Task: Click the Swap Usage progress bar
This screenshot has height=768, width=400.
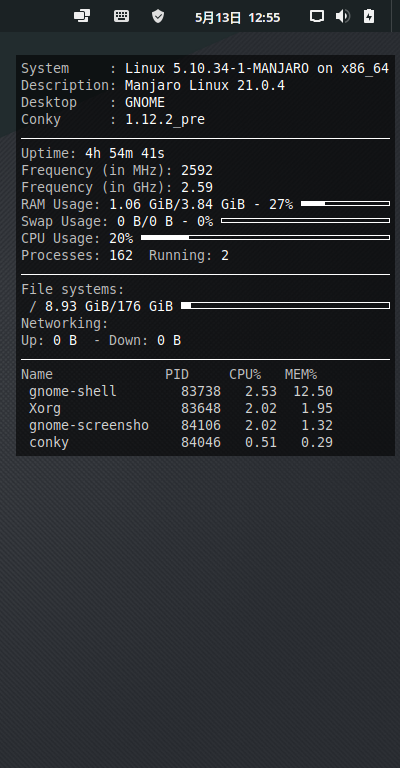Action: (x=306, y=220)
